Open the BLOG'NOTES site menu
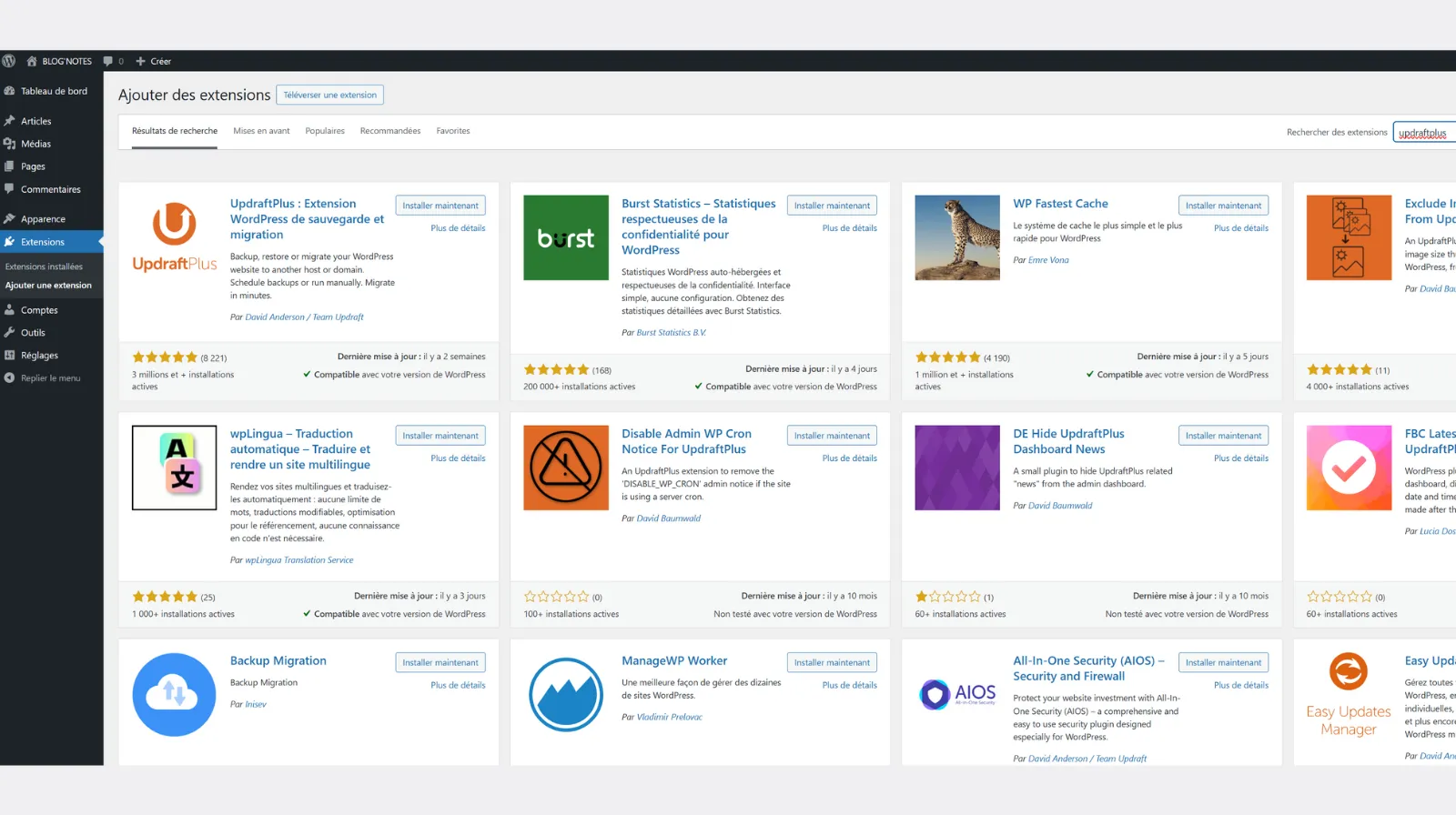Viewport: 1456px width, 815px height. point(60,61)
